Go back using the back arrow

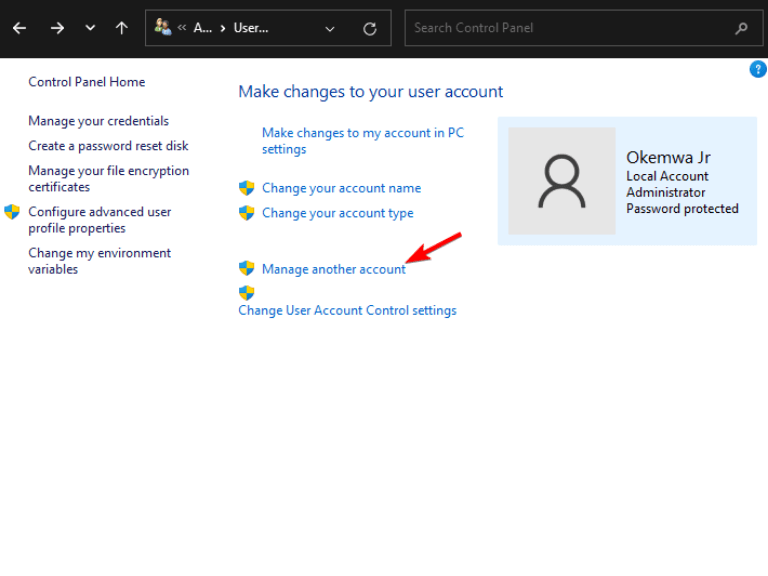point(20,28)
